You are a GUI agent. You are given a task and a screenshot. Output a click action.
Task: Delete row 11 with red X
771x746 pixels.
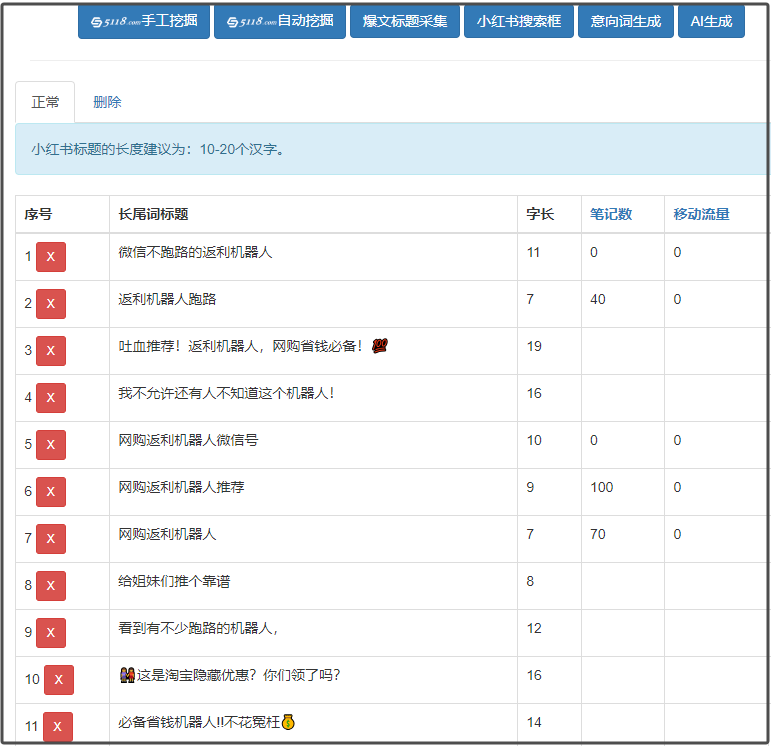(x=58, y=726)
